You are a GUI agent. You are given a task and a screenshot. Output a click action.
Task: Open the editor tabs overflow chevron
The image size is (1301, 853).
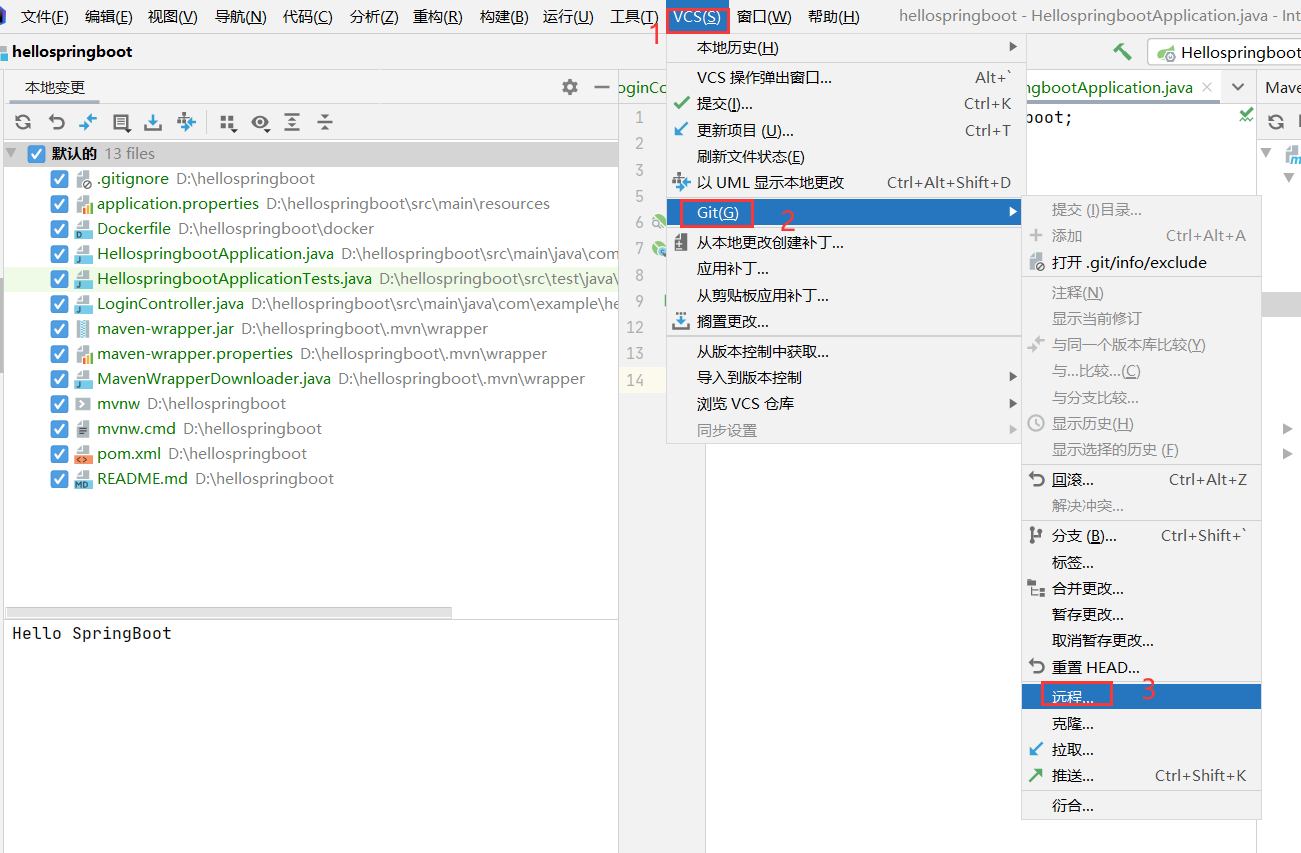[x=1238, y=87]
